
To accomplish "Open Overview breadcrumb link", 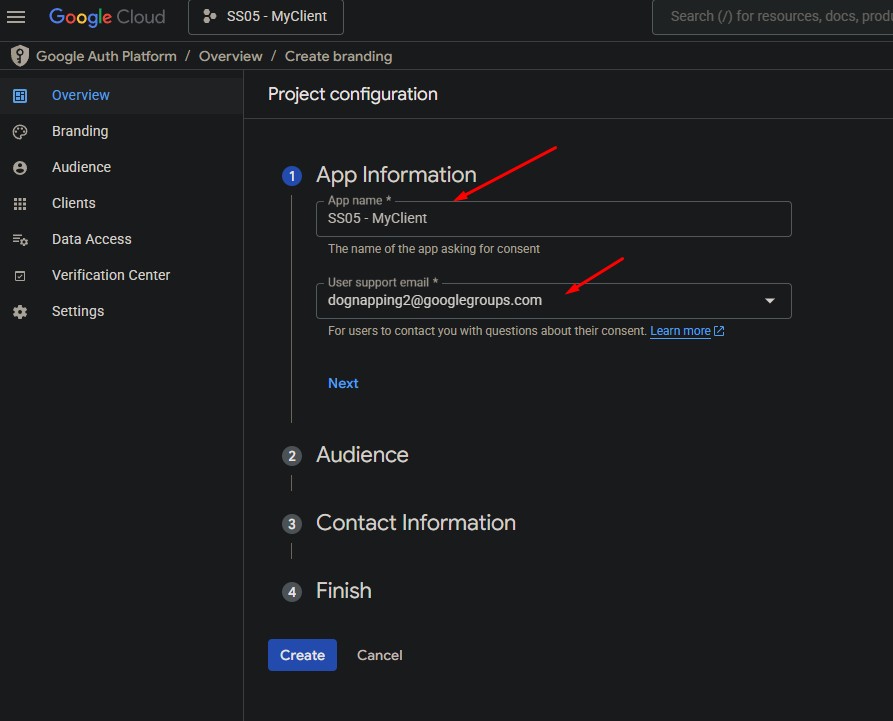I will (x=230, y=56).
